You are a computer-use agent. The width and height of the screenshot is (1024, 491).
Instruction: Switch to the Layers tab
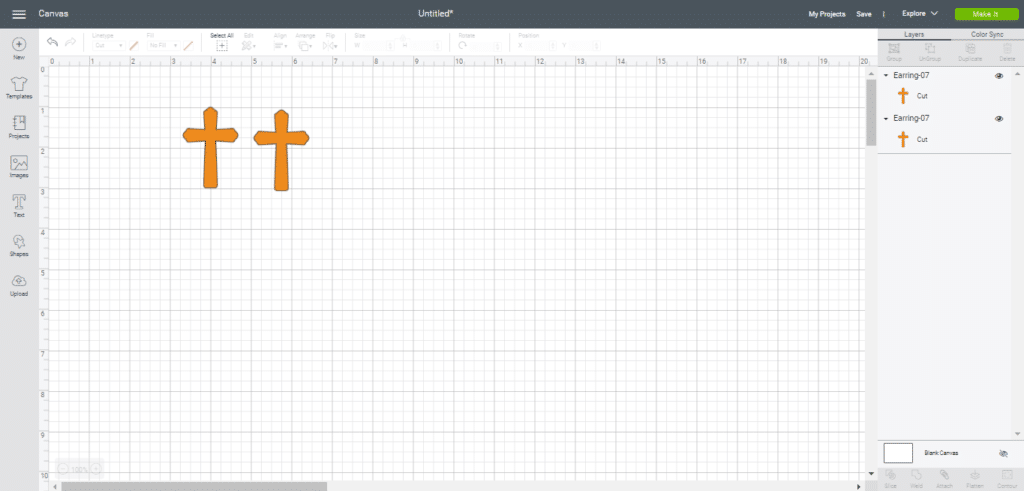tap(914, 34)
